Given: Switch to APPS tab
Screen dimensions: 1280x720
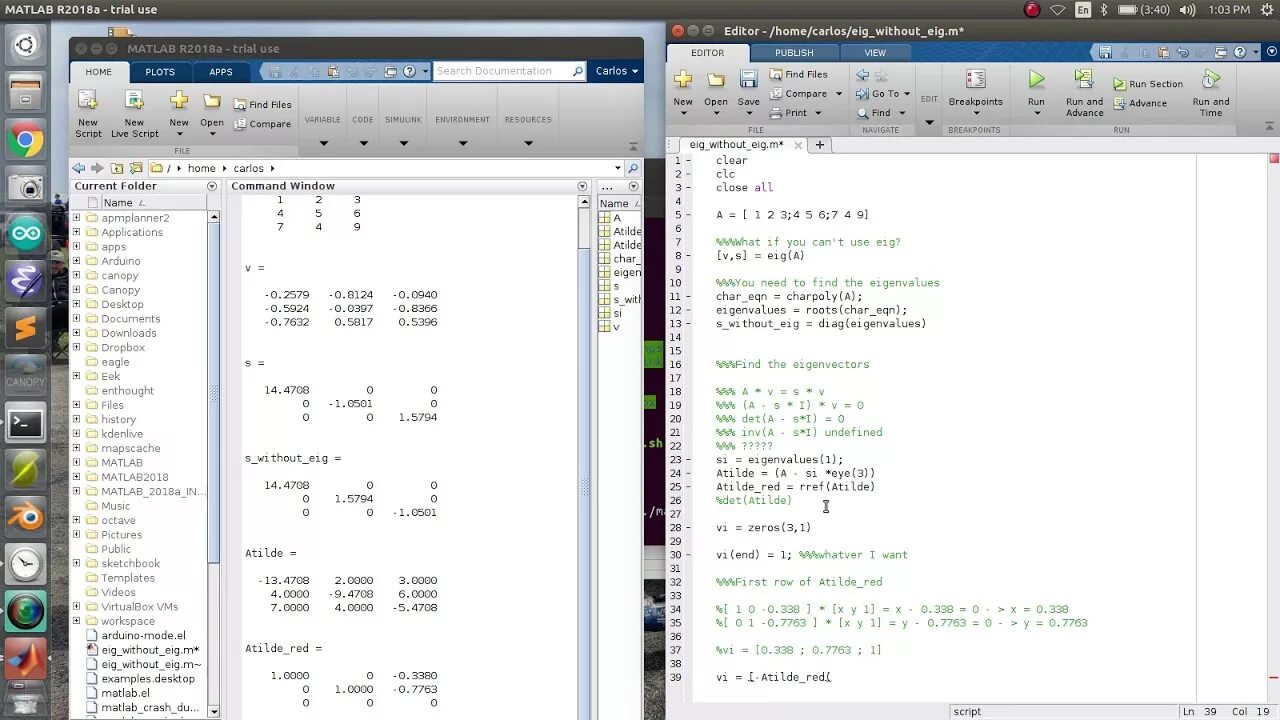Looking at the screenshot, I should pos(221,72).
